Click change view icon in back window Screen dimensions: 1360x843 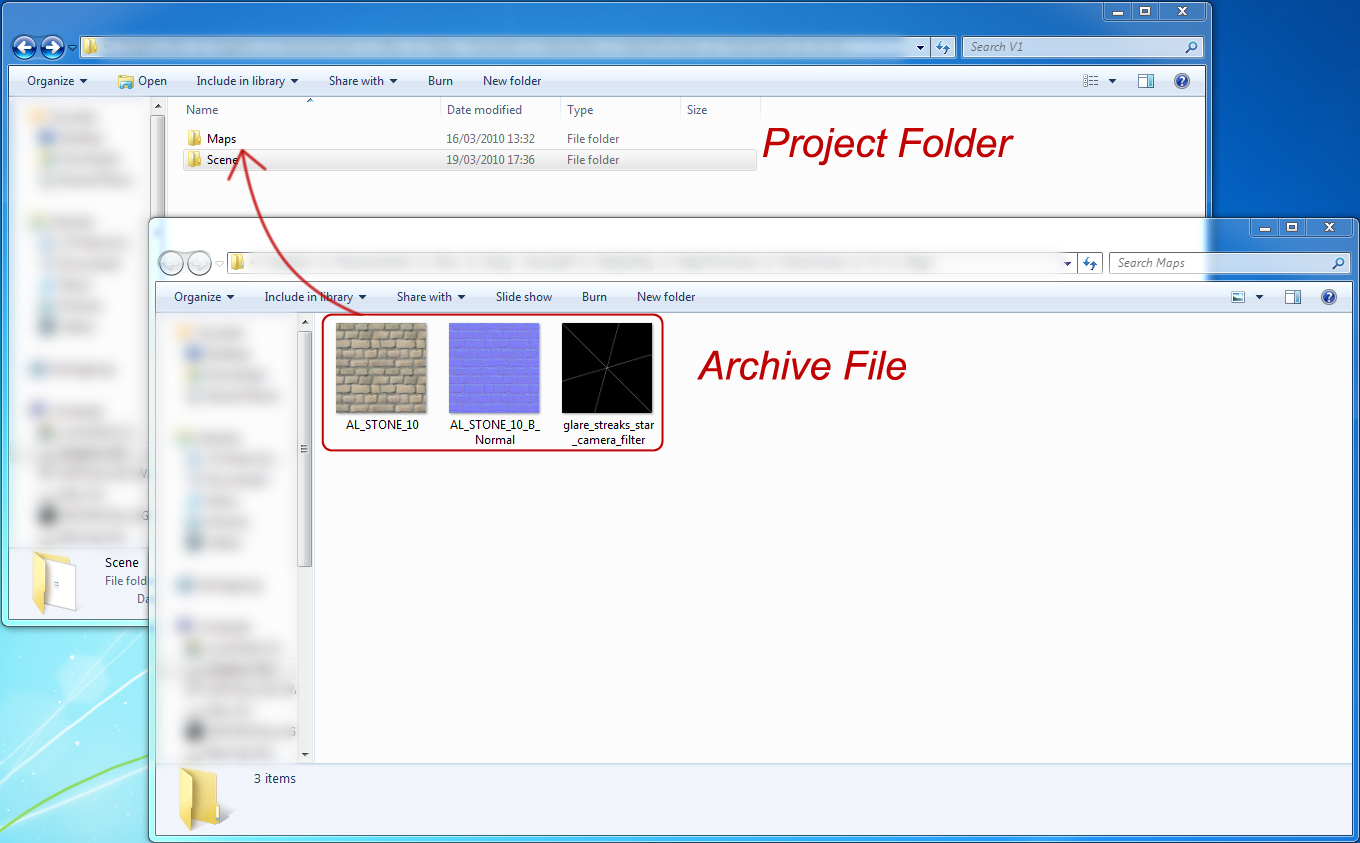[x=1091, y=81]
